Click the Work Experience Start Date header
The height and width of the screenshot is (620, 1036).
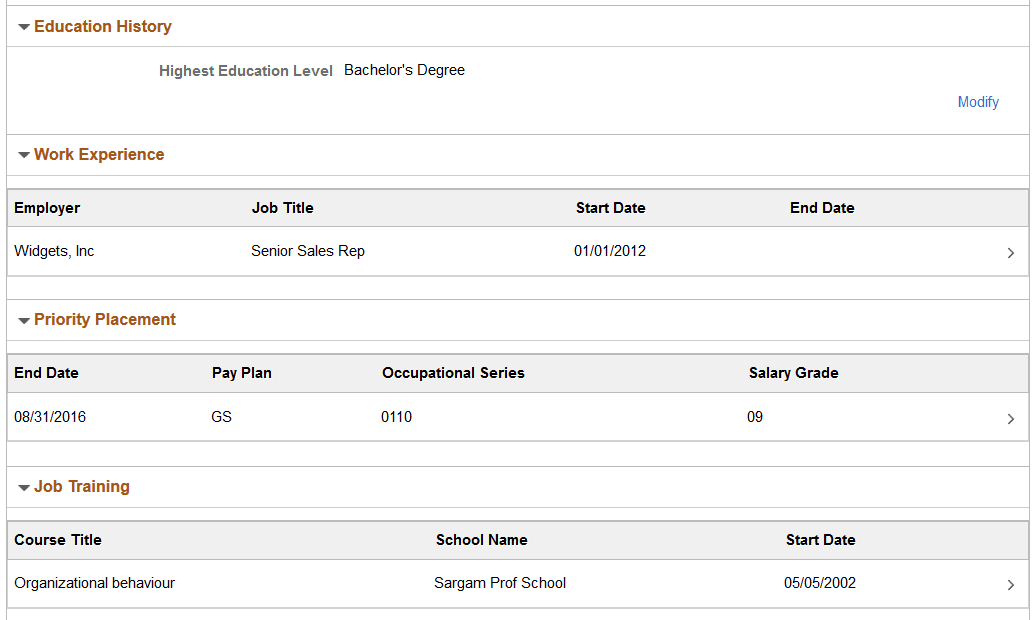click(610, 208)
